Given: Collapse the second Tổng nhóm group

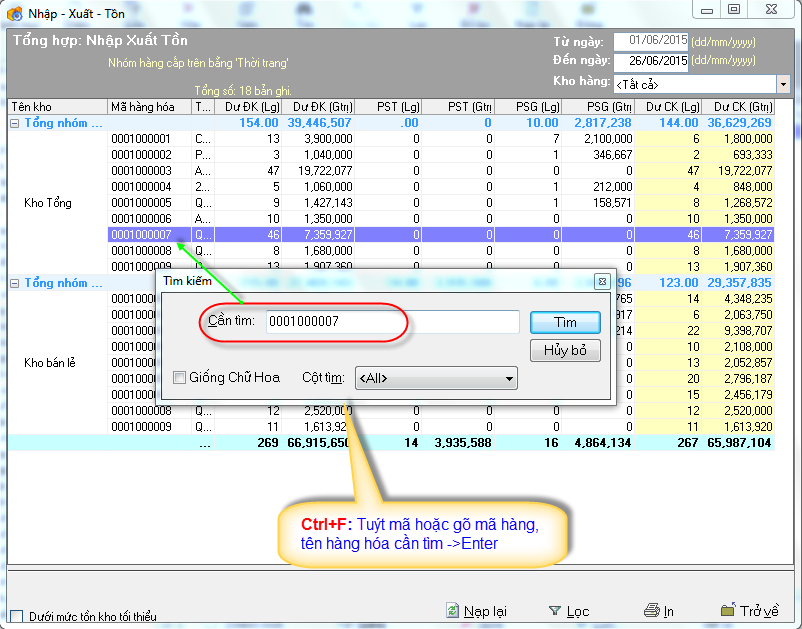Looking at the screenshot, I should point(15,283).
